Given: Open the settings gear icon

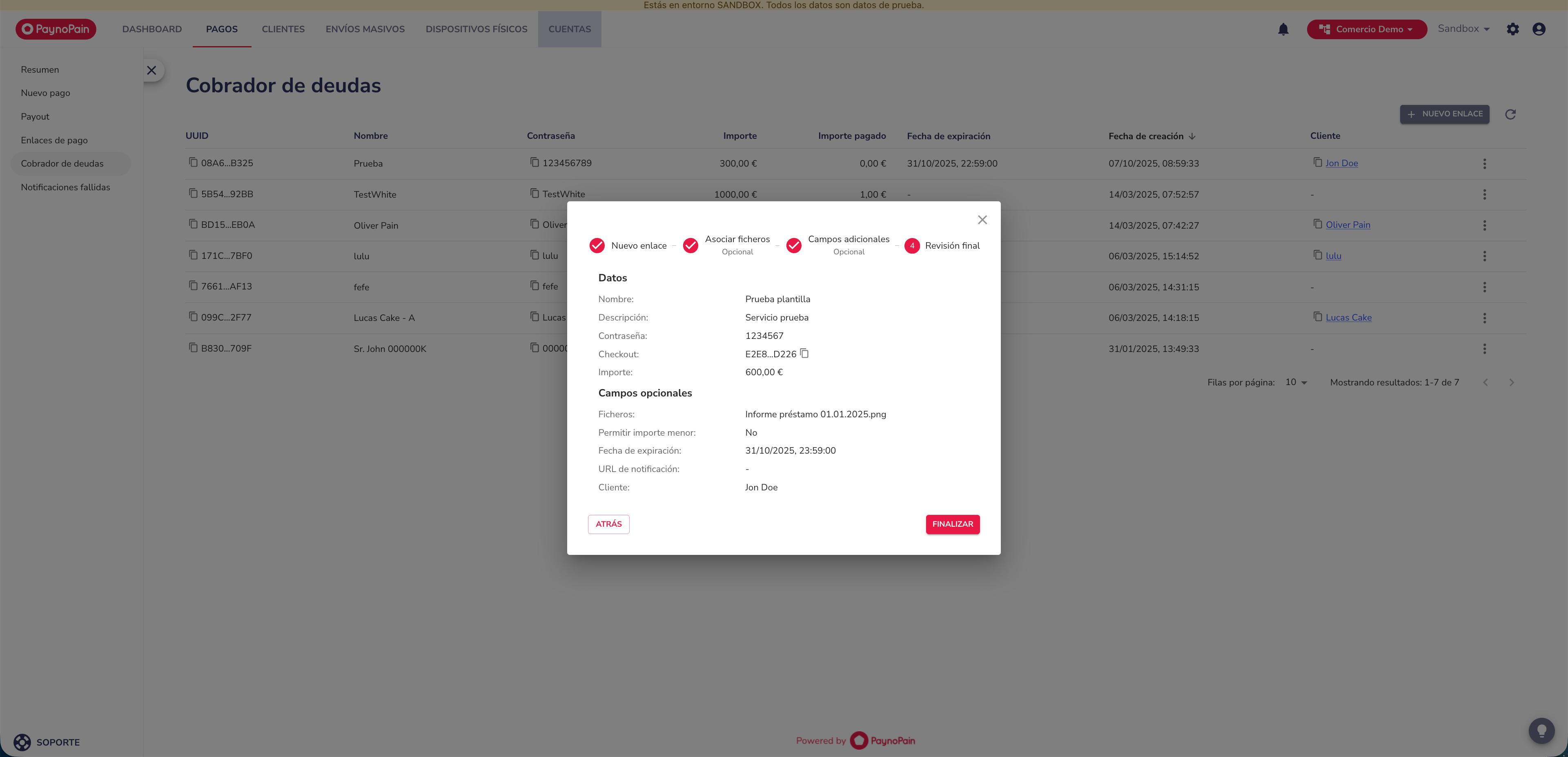Looking at the screenshot, I should [1512, 29].
